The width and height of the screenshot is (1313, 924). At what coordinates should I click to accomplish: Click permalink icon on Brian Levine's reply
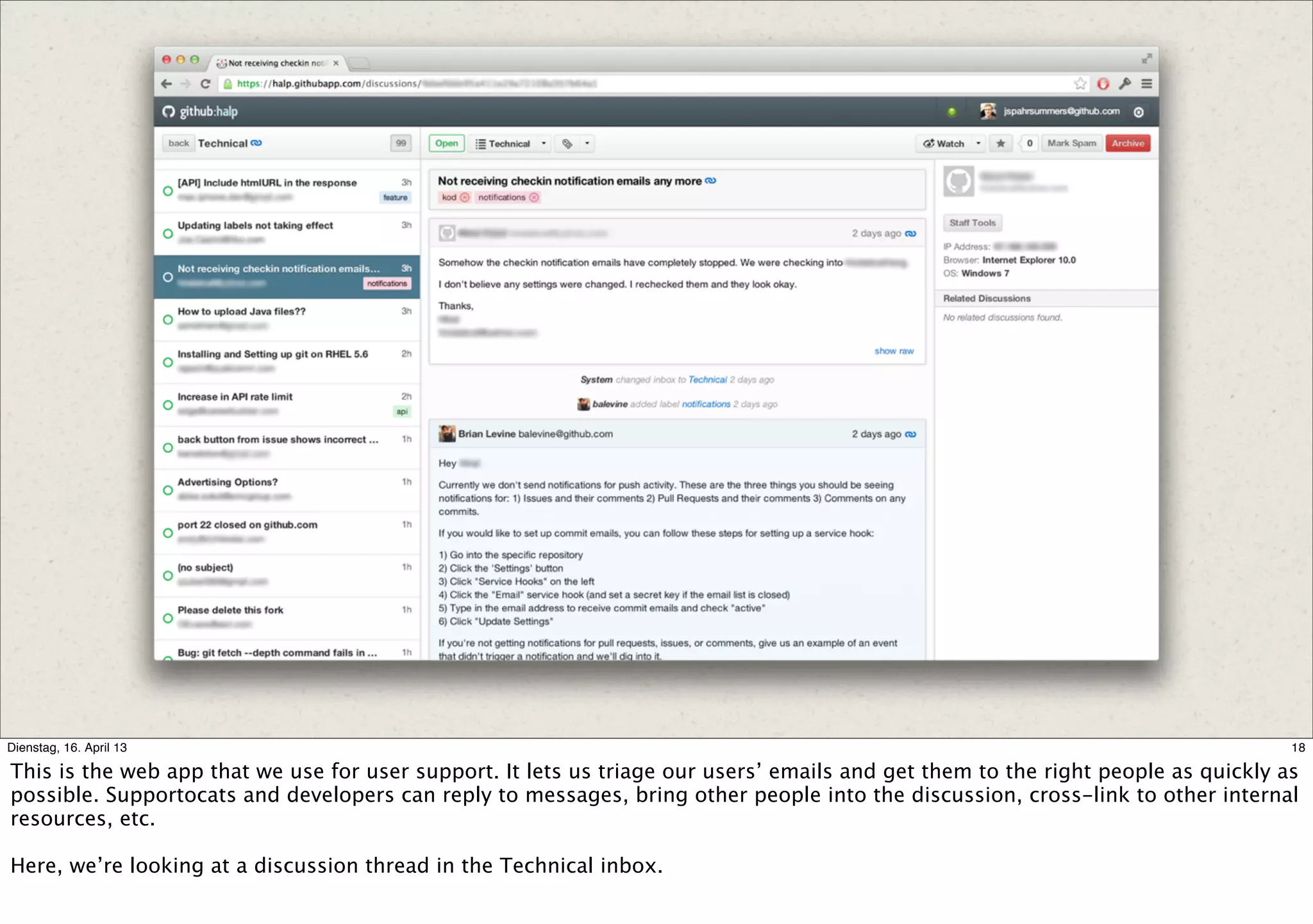[x=910, y=434]
